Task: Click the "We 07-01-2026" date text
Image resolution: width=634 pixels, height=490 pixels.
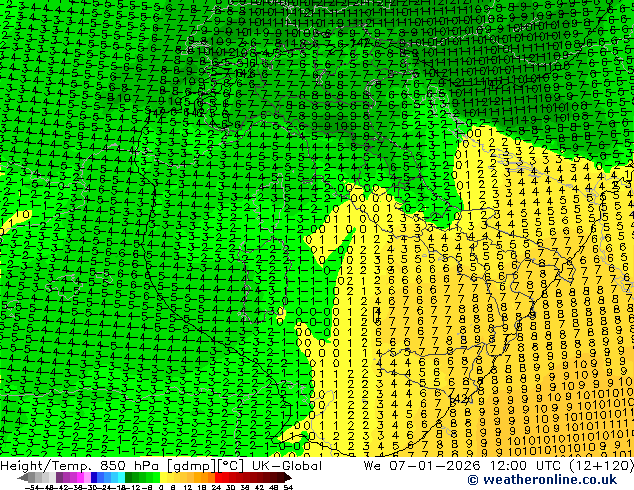Action: [423, 466]
